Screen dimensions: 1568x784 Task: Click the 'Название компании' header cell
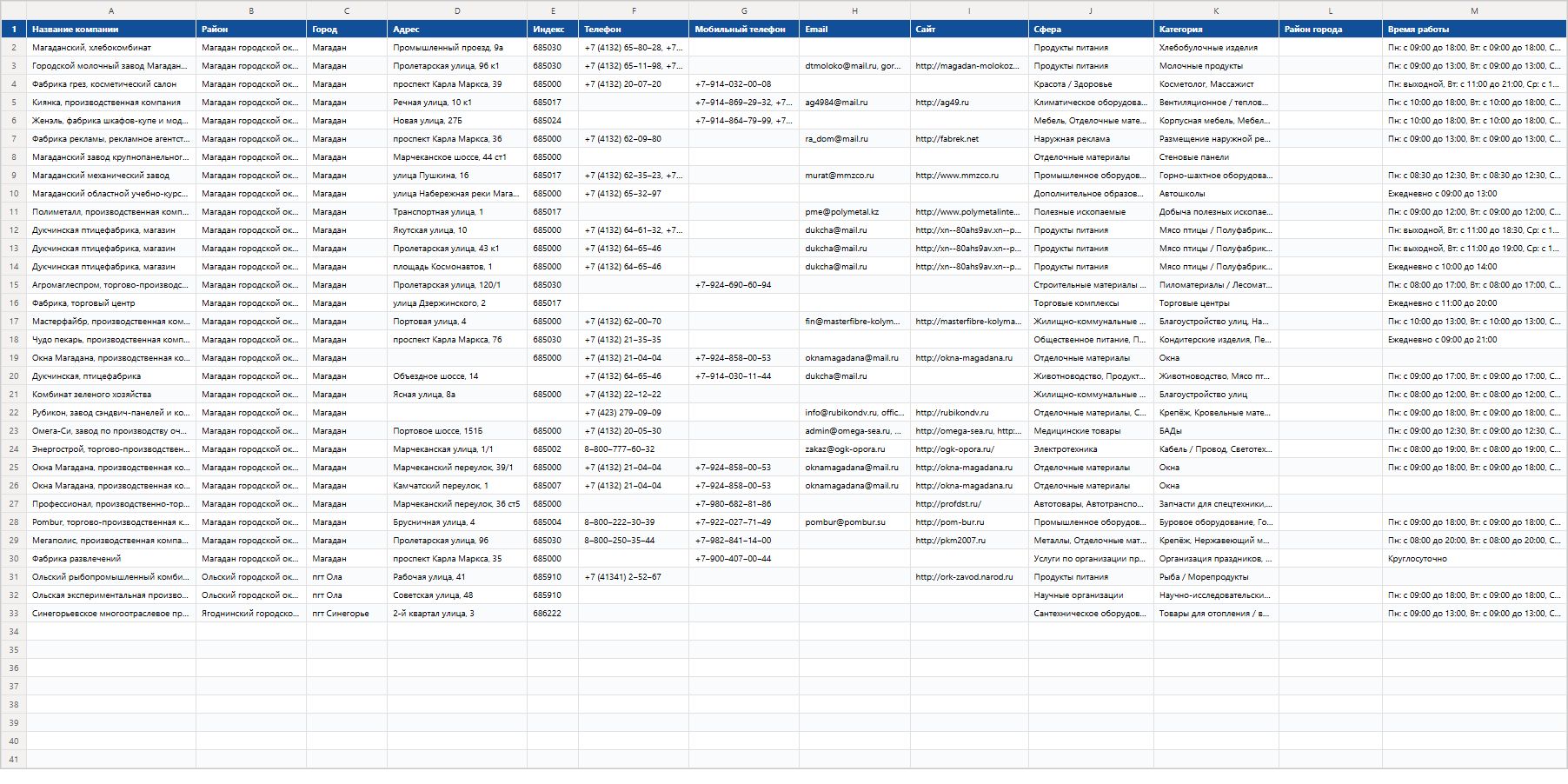[111, 30]
